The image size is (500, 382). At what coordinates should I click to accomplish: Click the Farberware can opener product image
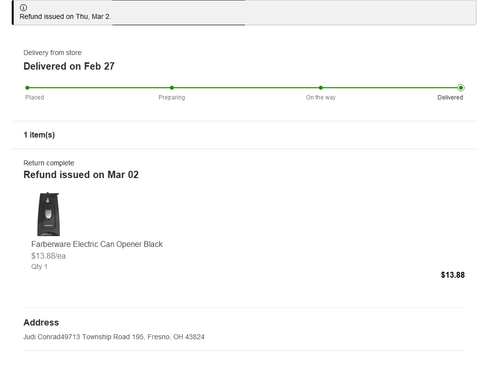[48, 214]
